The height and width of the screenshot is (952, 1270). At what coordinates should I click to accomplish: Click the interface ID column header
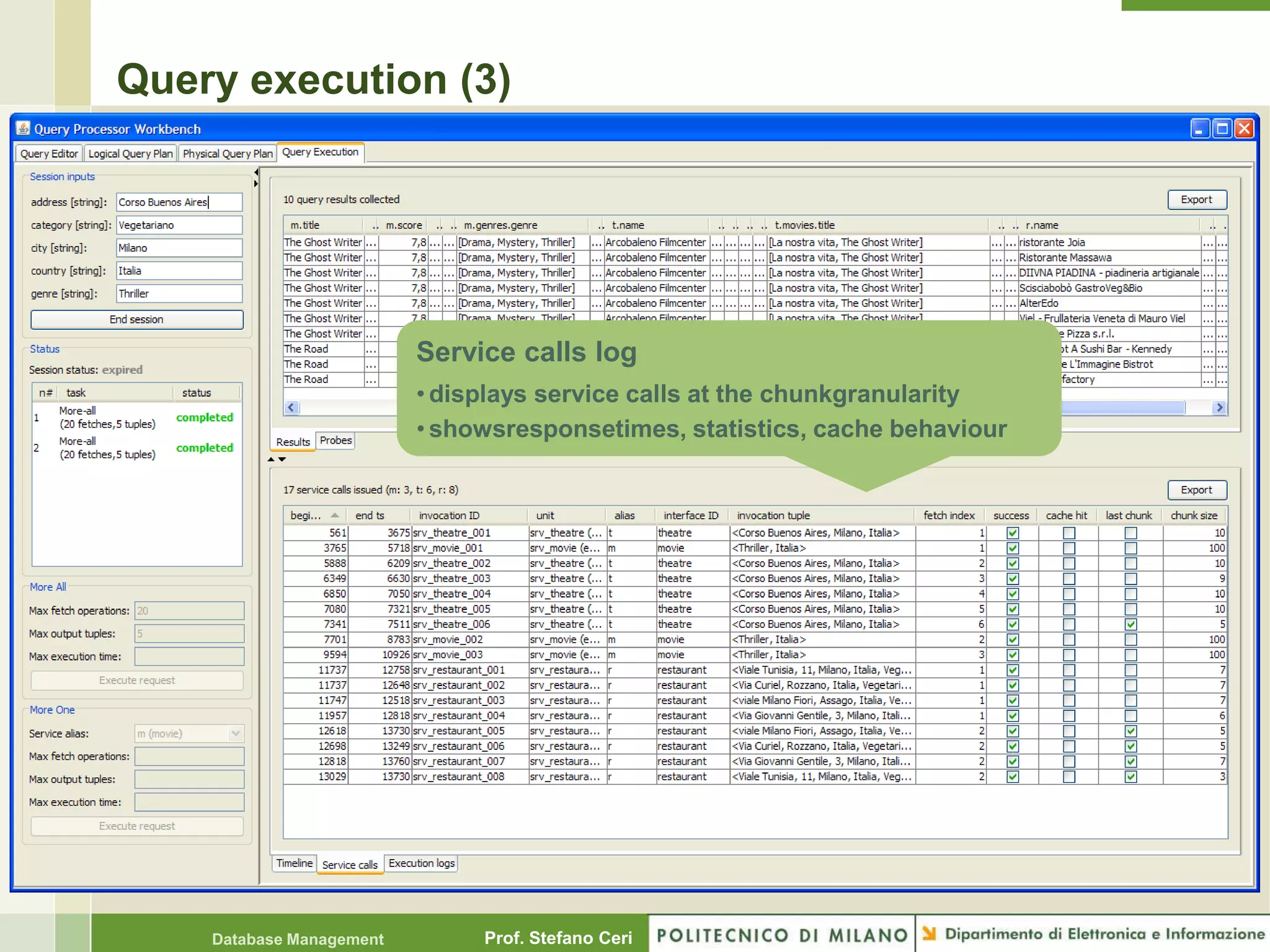tap(691, 515)
